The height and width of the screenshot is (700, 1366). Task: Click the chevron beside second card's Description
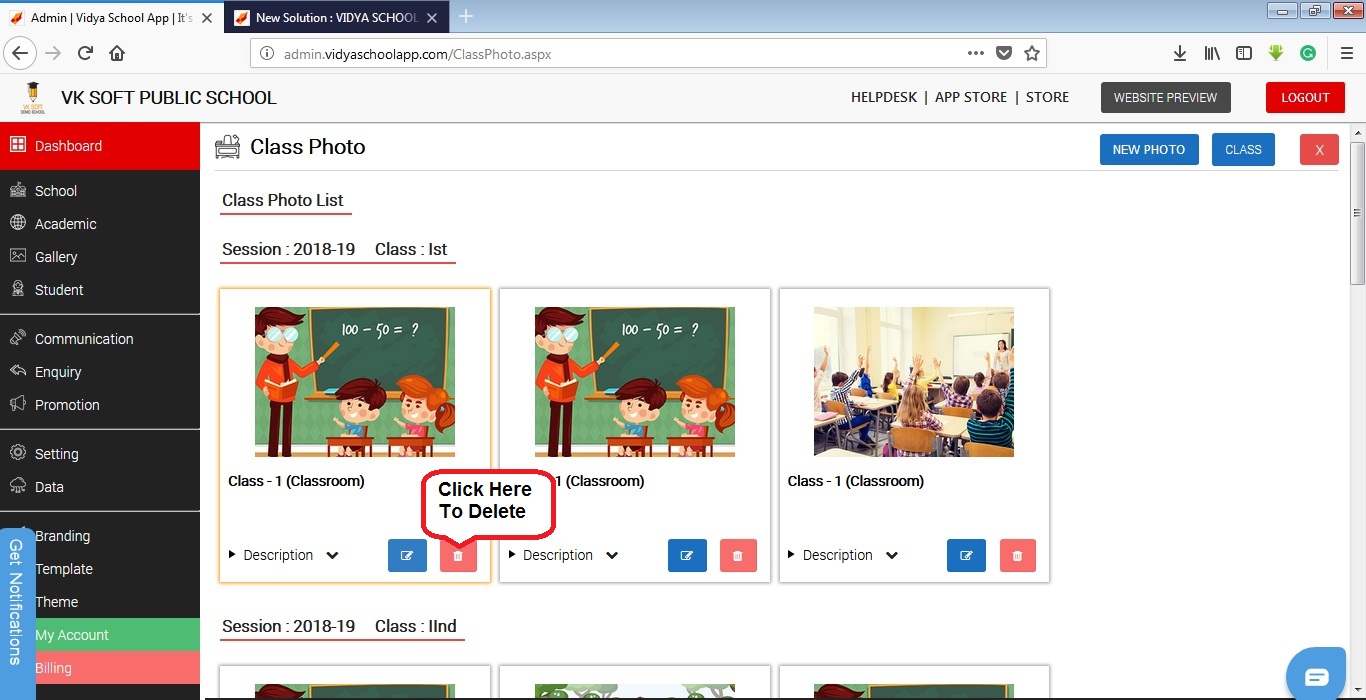tap(612, 556)
